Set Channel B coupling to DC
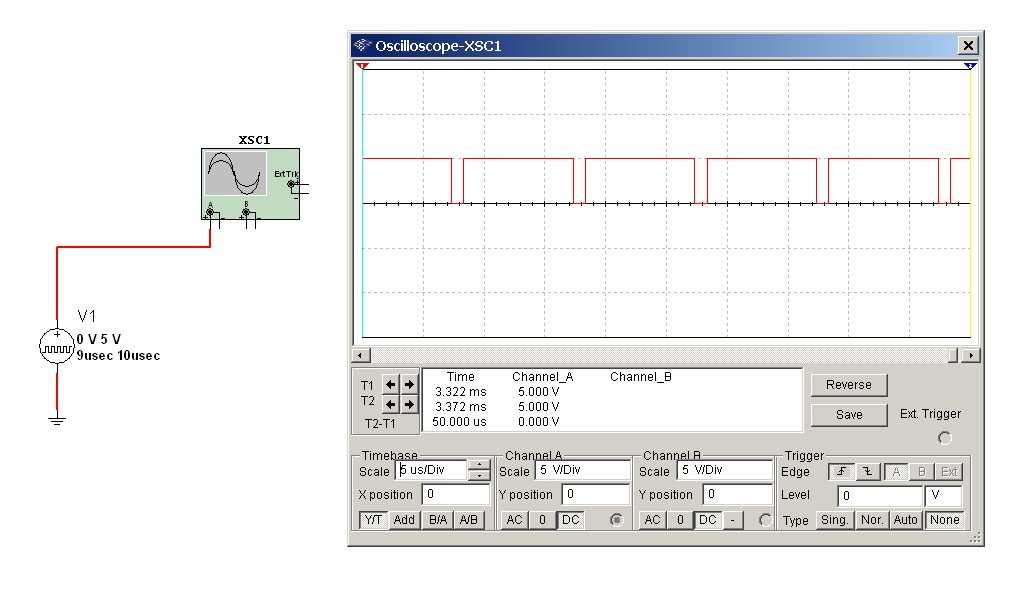Image resolution: width=1022 pixels, height=599 pixels. tap(708, 520)
